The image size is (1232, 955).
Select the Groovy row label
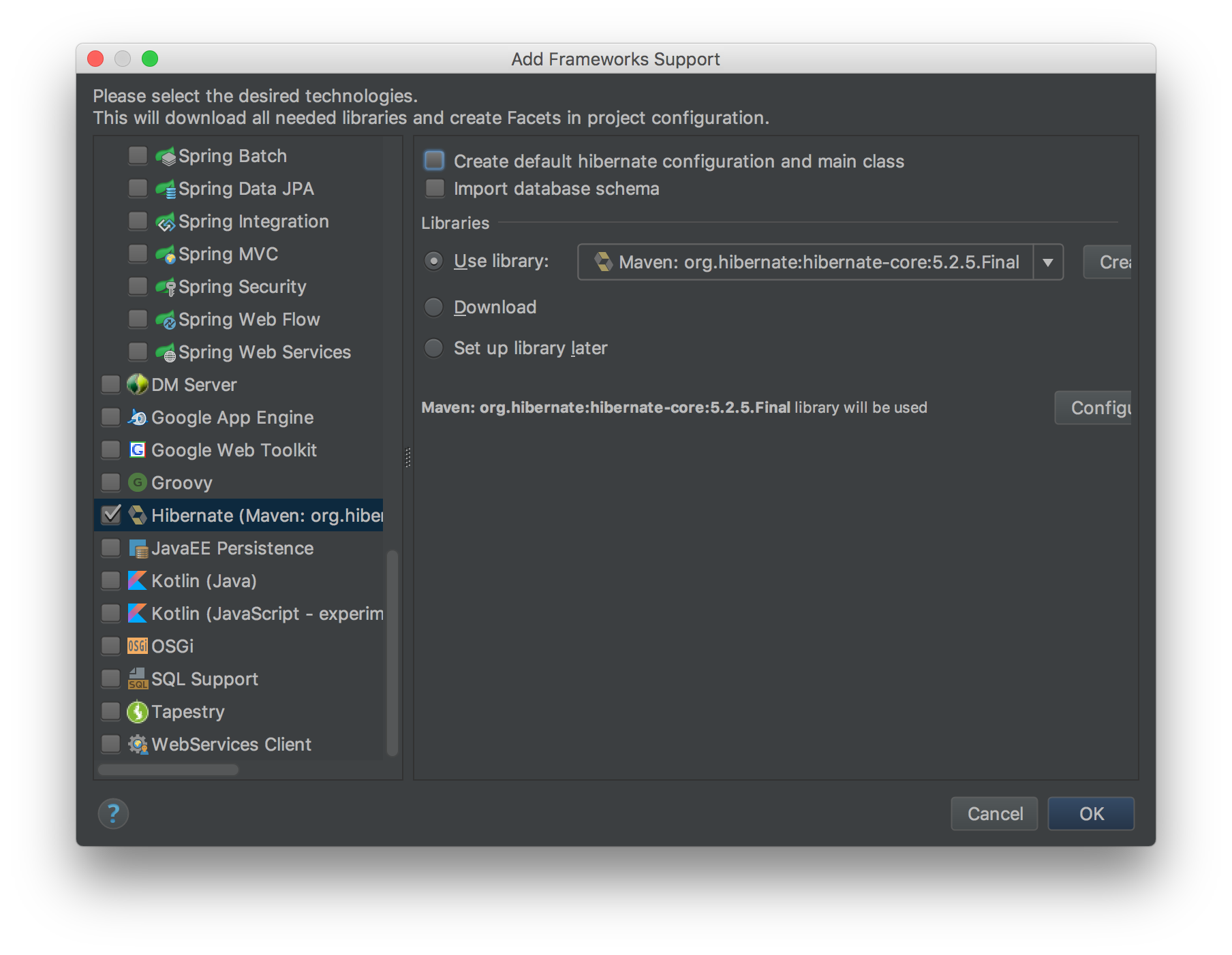(x=182, y=483)
